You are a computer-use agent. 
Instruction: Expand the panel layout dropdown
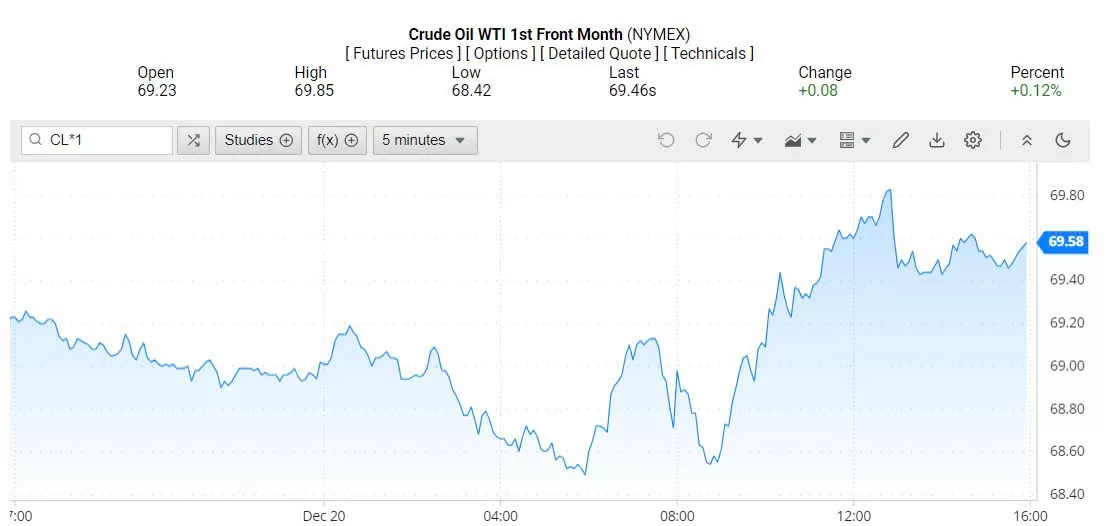[x=855, y=140]
